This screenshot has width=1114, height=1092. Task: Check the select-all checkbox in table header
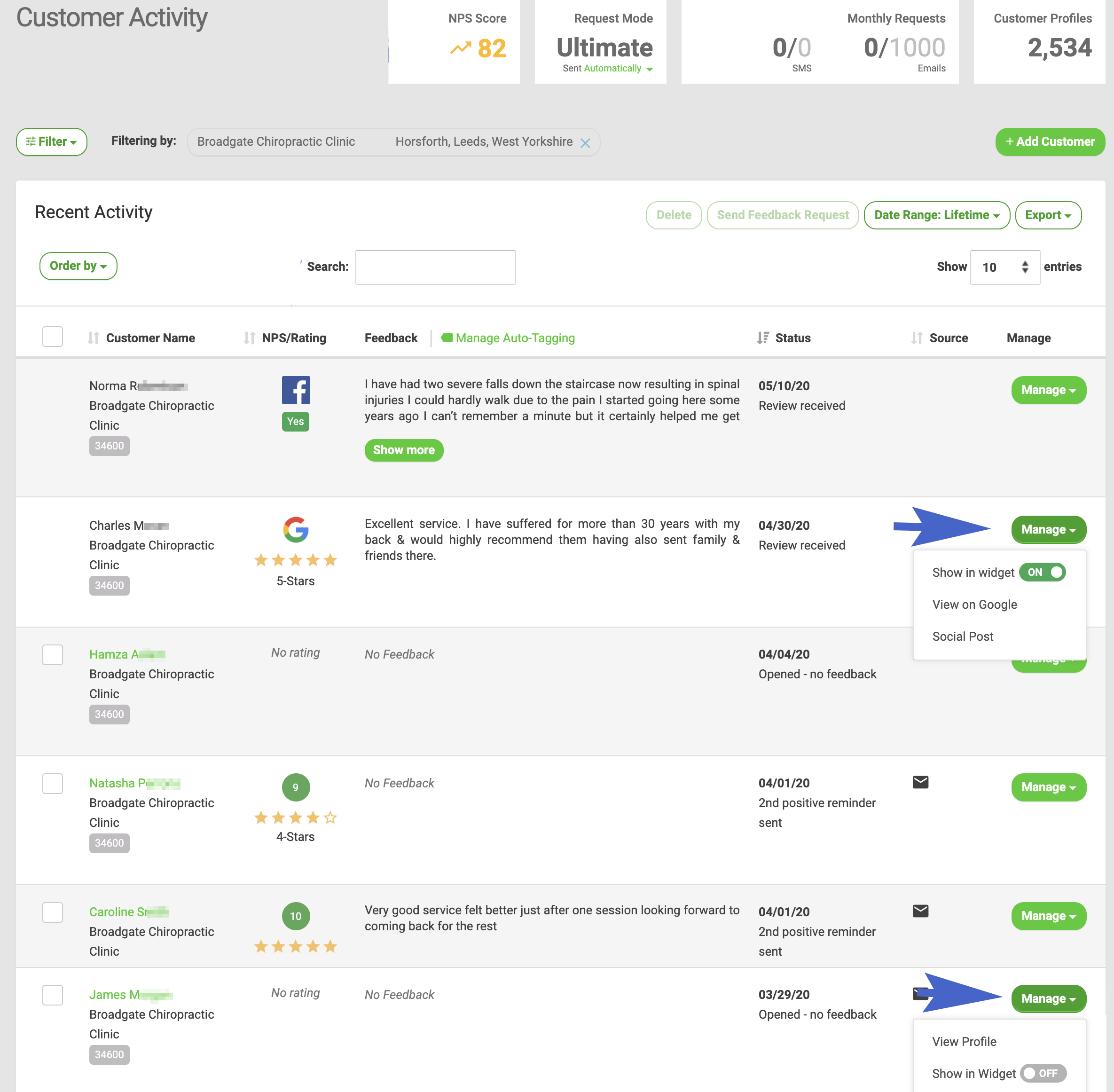(x=53, y=337)
